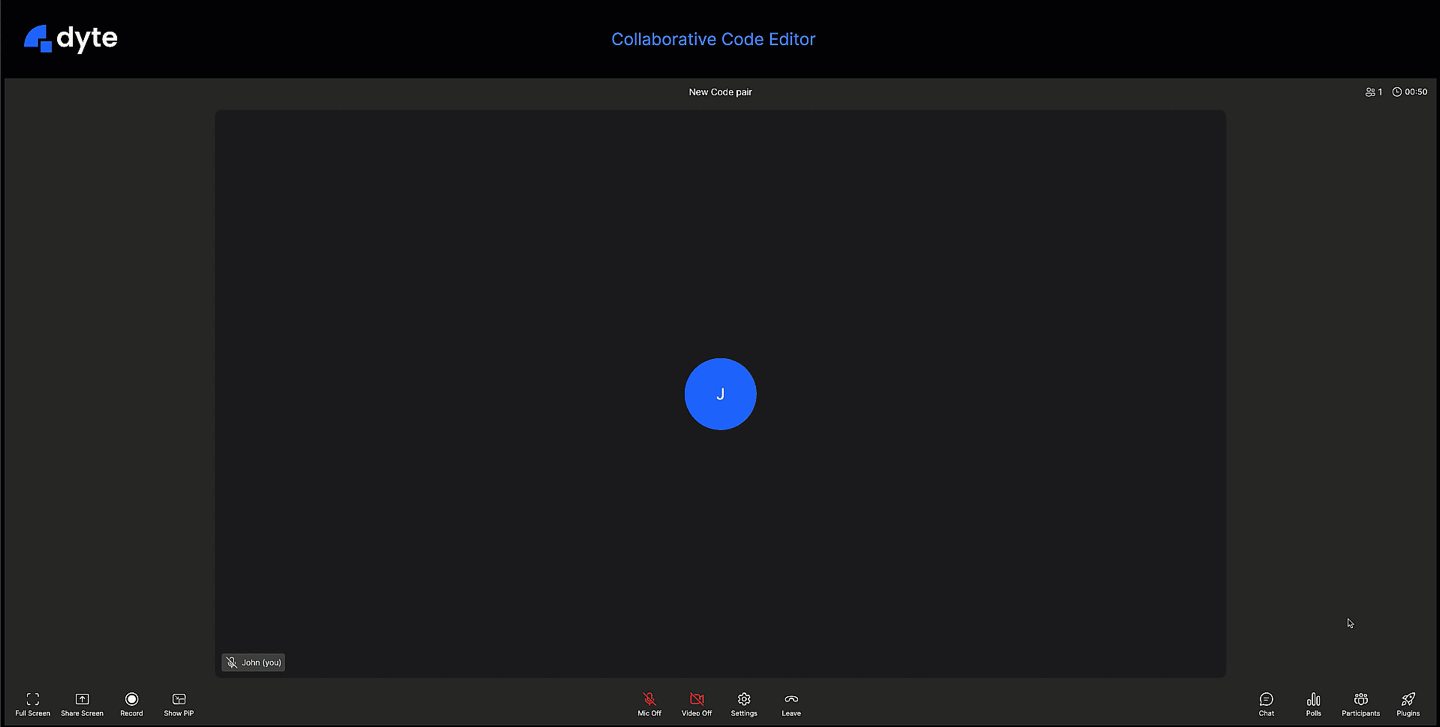Toggle Full Screen mode

[33, 703]
